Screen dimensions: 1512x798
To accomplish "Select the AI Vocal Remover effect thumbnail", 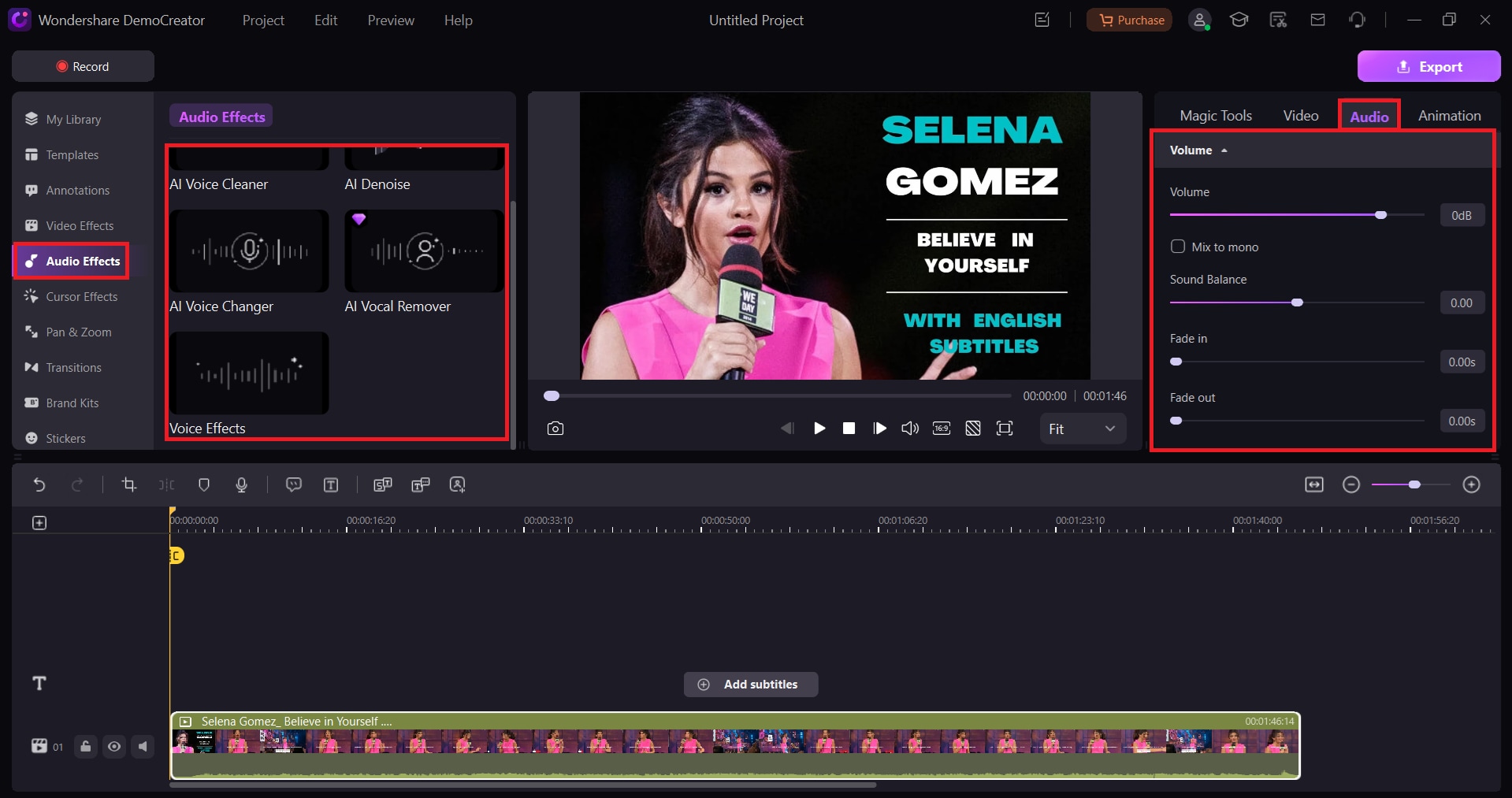I will coord(424,251).
